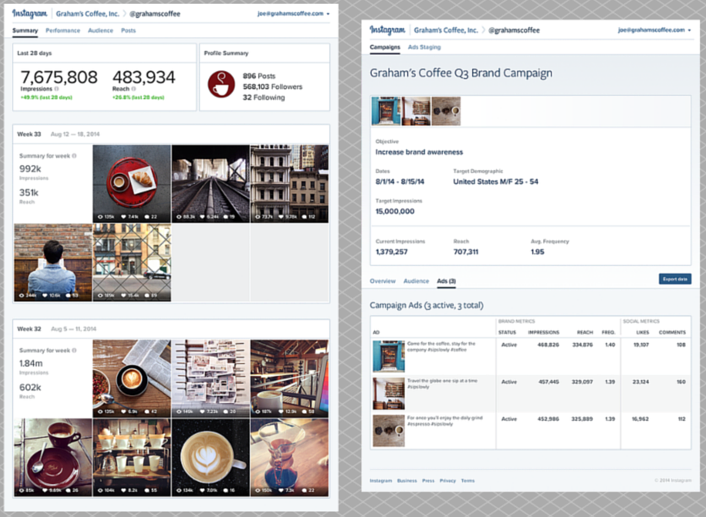The height and width of the screenshot is (517, 706).
Task: Click the Export data button
Action: [x=675, y=279]
